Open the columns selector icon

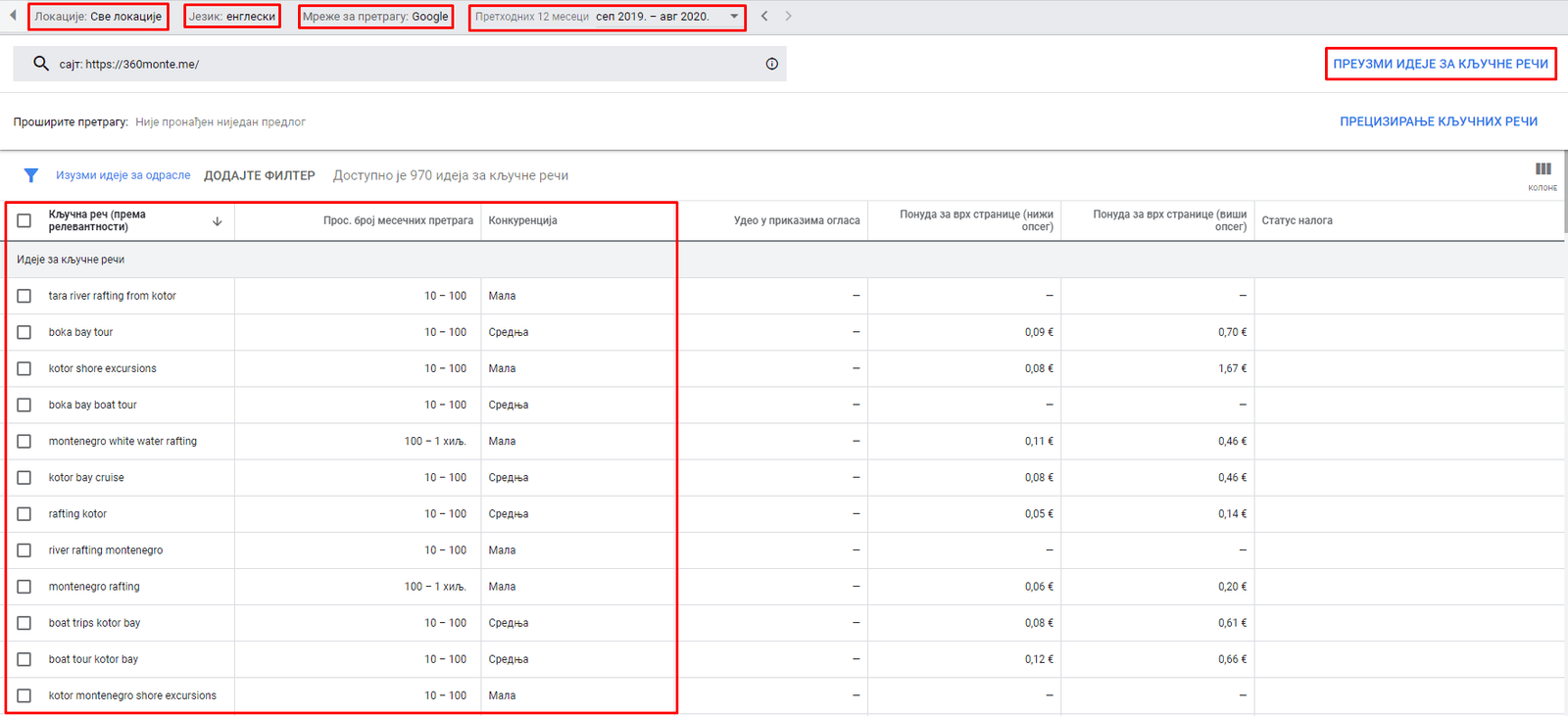(1543, 169)
